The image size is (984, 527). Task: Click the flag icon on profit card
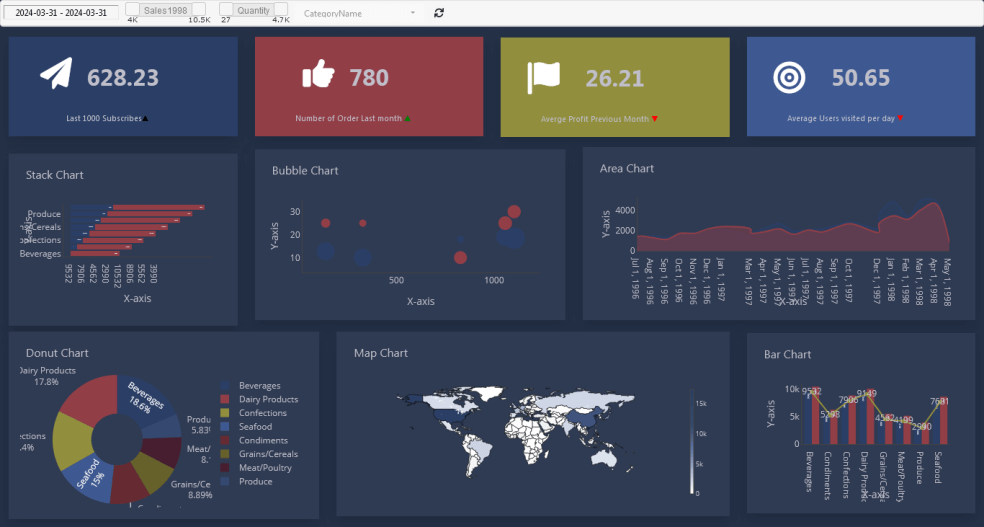point(543,78)
